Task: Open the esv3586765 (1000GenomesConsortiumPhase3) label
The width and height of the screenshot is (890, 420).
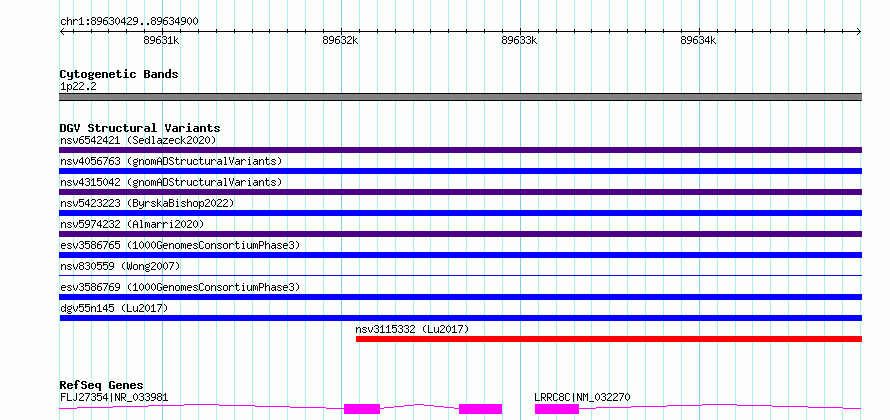Action: 180,245
